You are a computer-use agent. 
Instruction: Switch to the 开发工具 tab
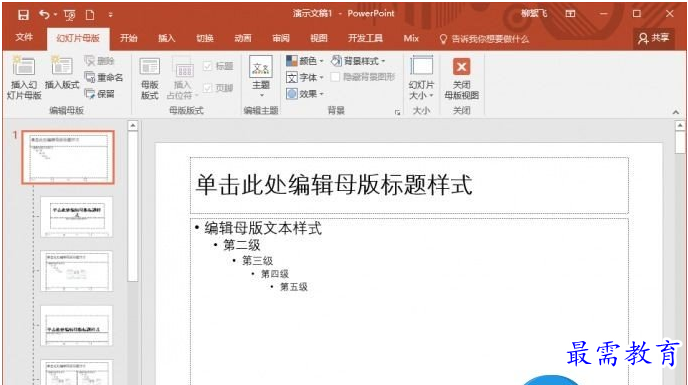[x=365, y=38]
